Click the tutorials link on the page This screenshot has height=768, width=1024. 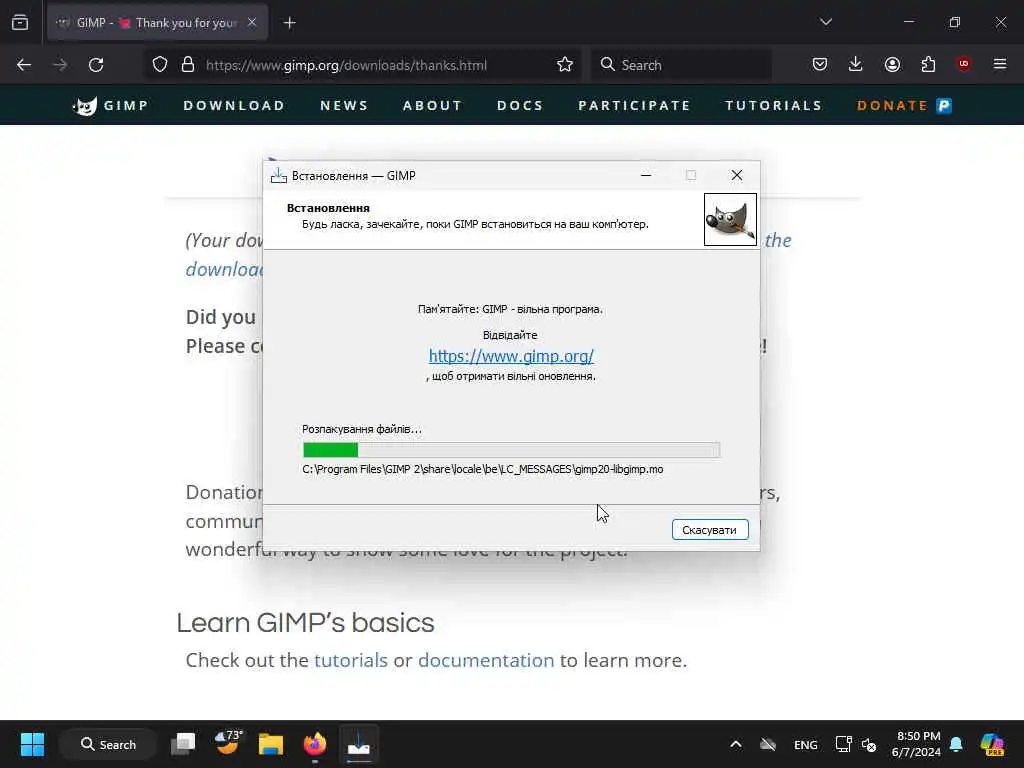click(x=351, y=660)
